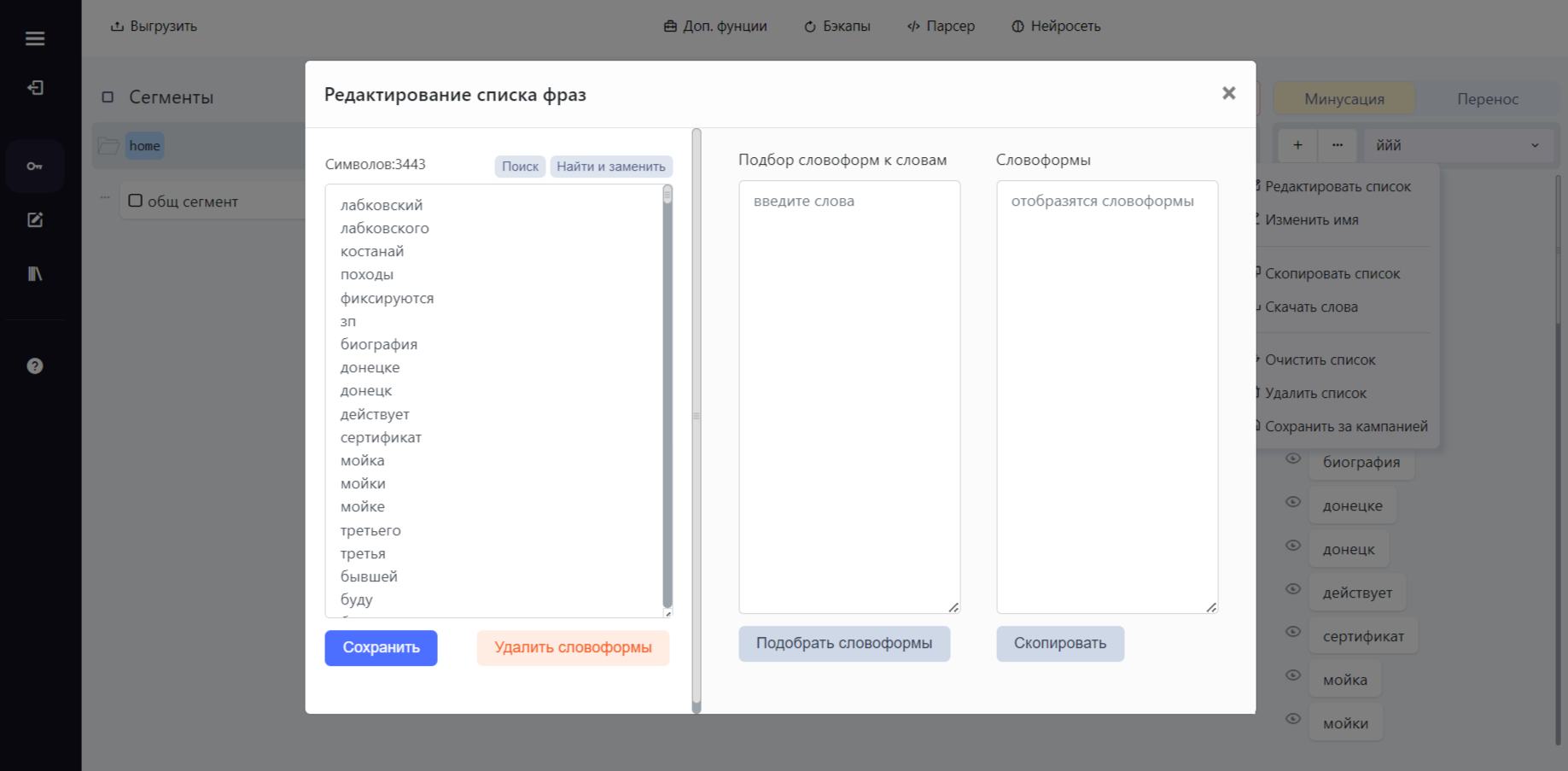
Task: Open the sidebar help question icon
Action: point(35,366)
